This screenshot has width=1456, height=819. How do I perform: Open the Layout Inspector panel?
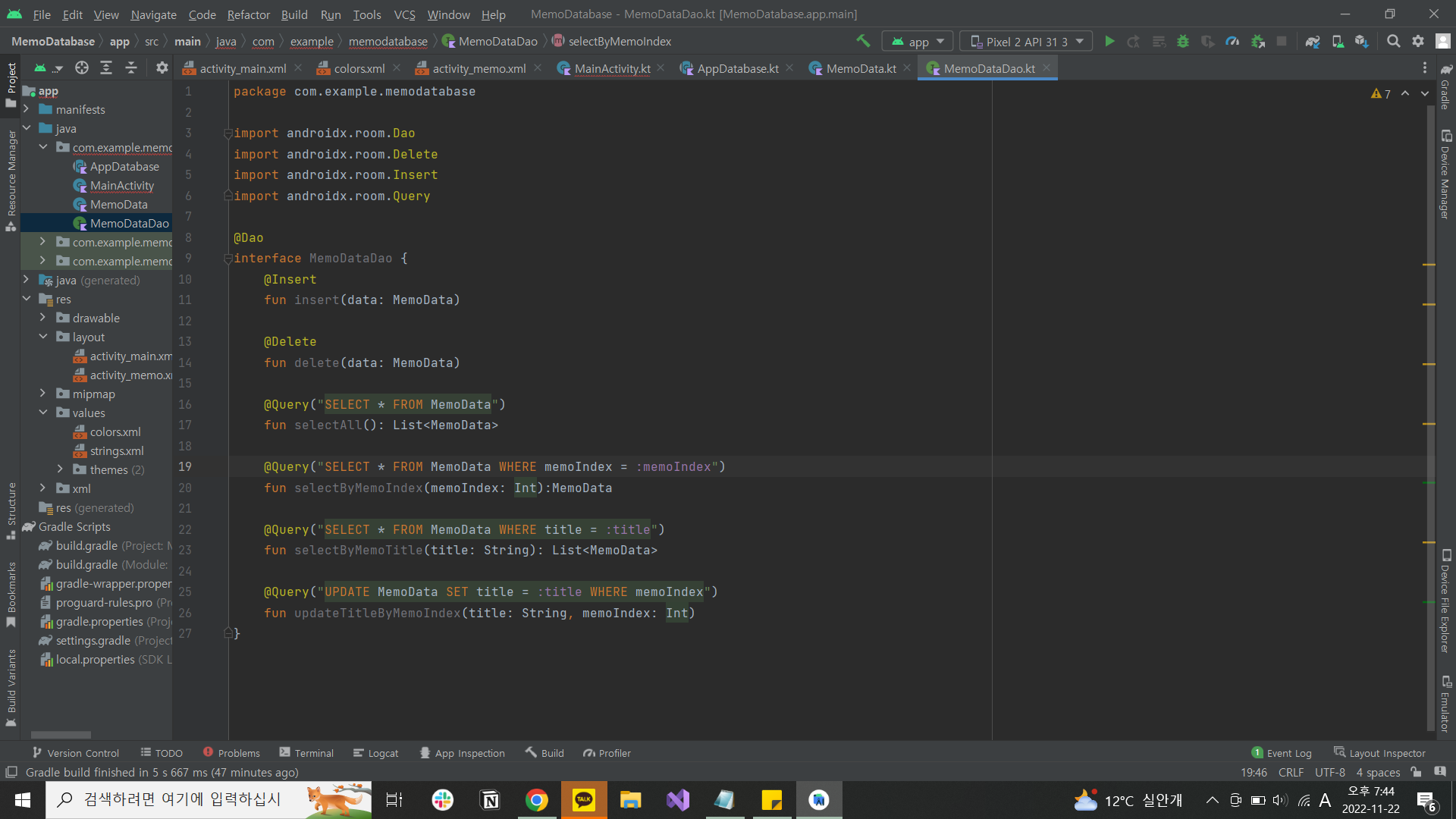(x=1380, y=753)
